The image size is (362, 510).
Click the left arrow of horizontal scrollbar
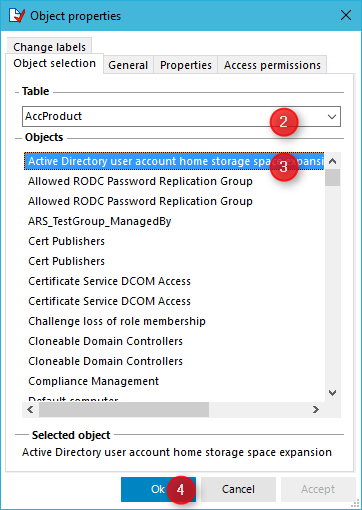pyautogui.click(x=30, y=409)
